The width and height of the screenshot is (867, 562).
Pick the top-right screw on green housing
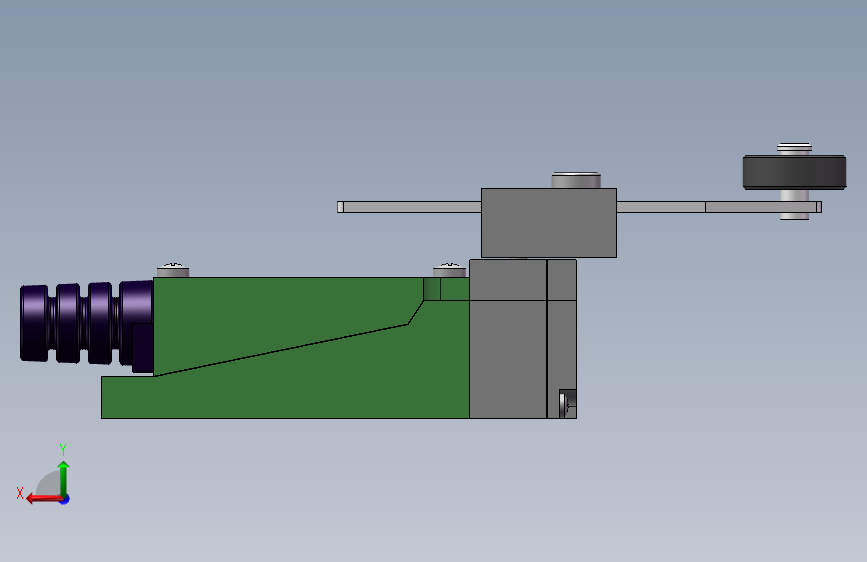click(x=449, y=270)
